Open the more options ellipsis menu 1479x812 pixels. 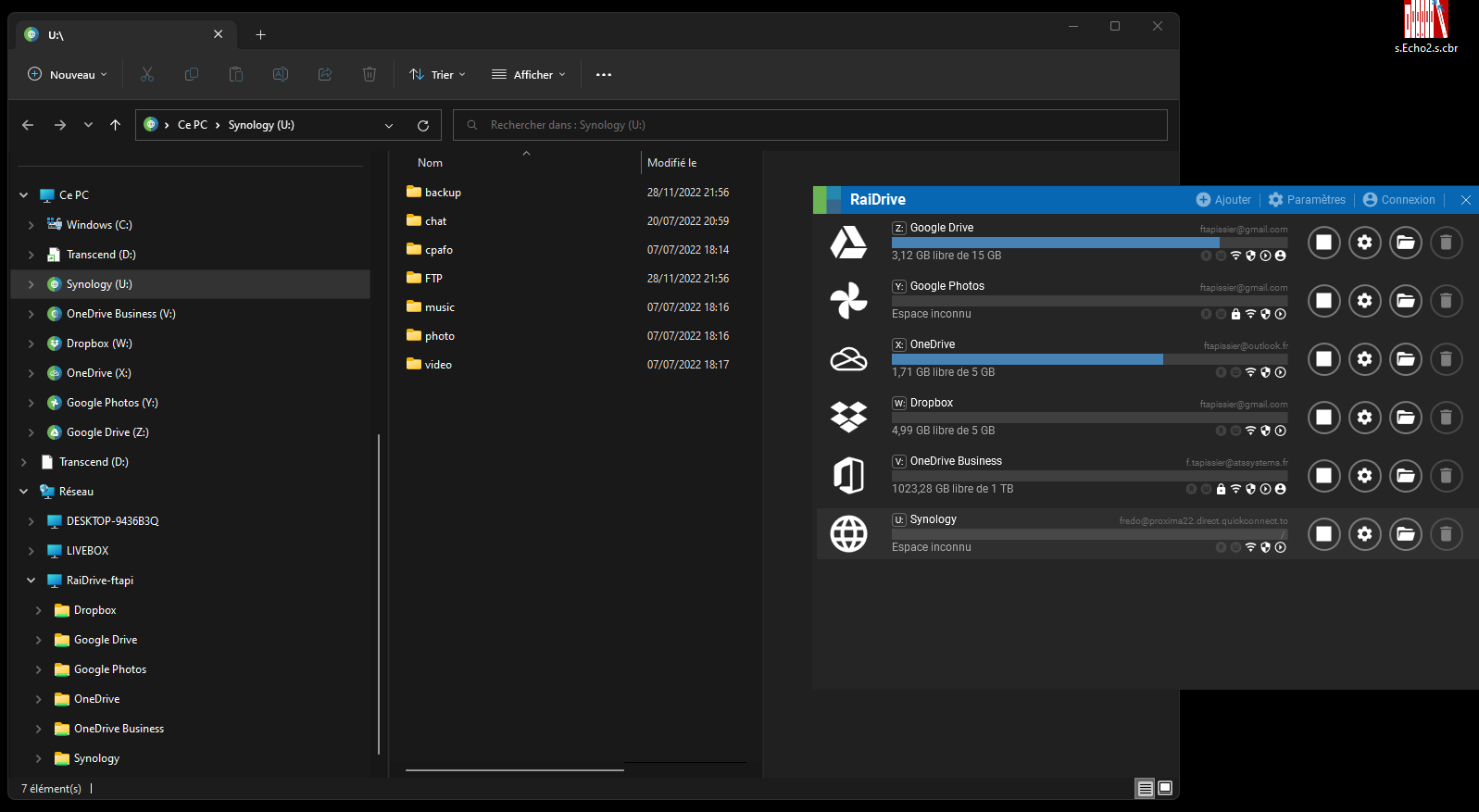604,74
